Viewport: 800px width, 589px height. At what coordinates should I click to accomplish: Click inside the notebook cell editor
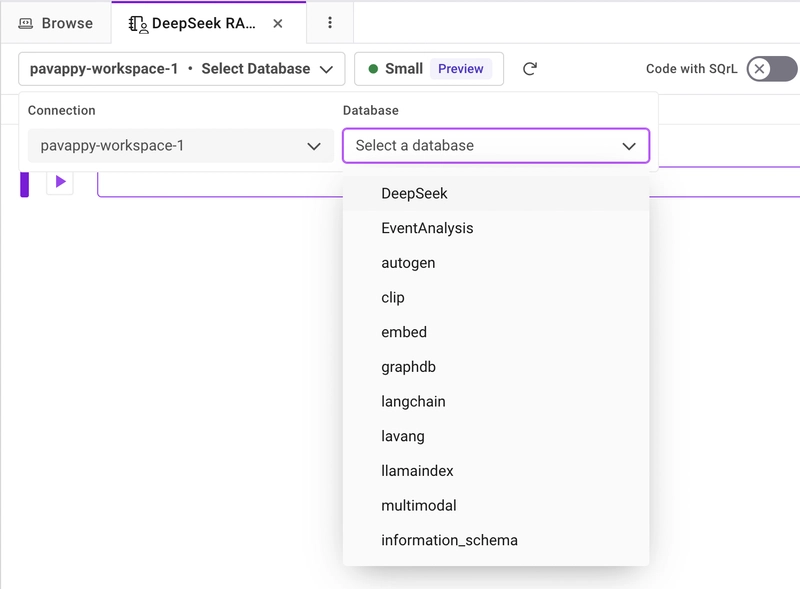[219, 184]
